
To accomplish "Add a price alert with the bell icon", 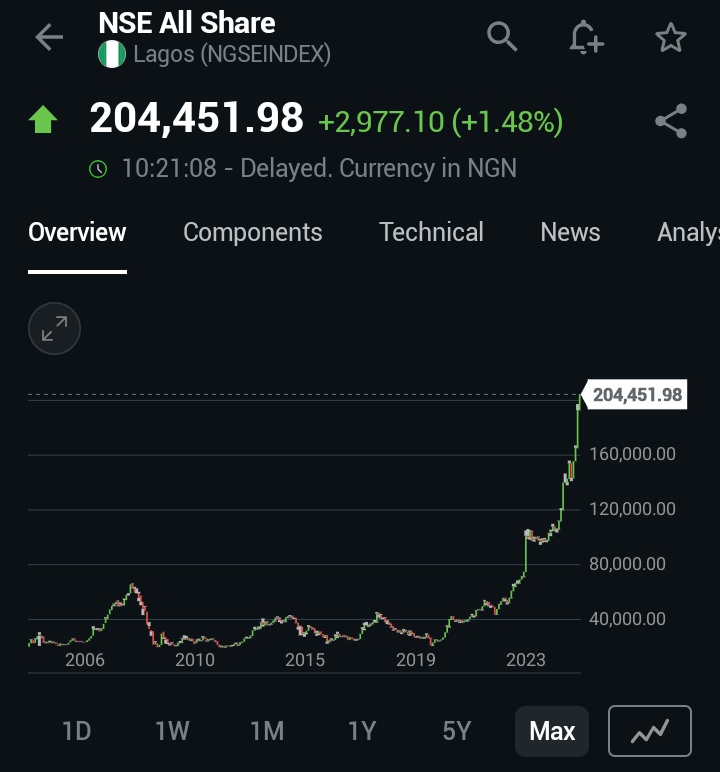I will 586,37.
